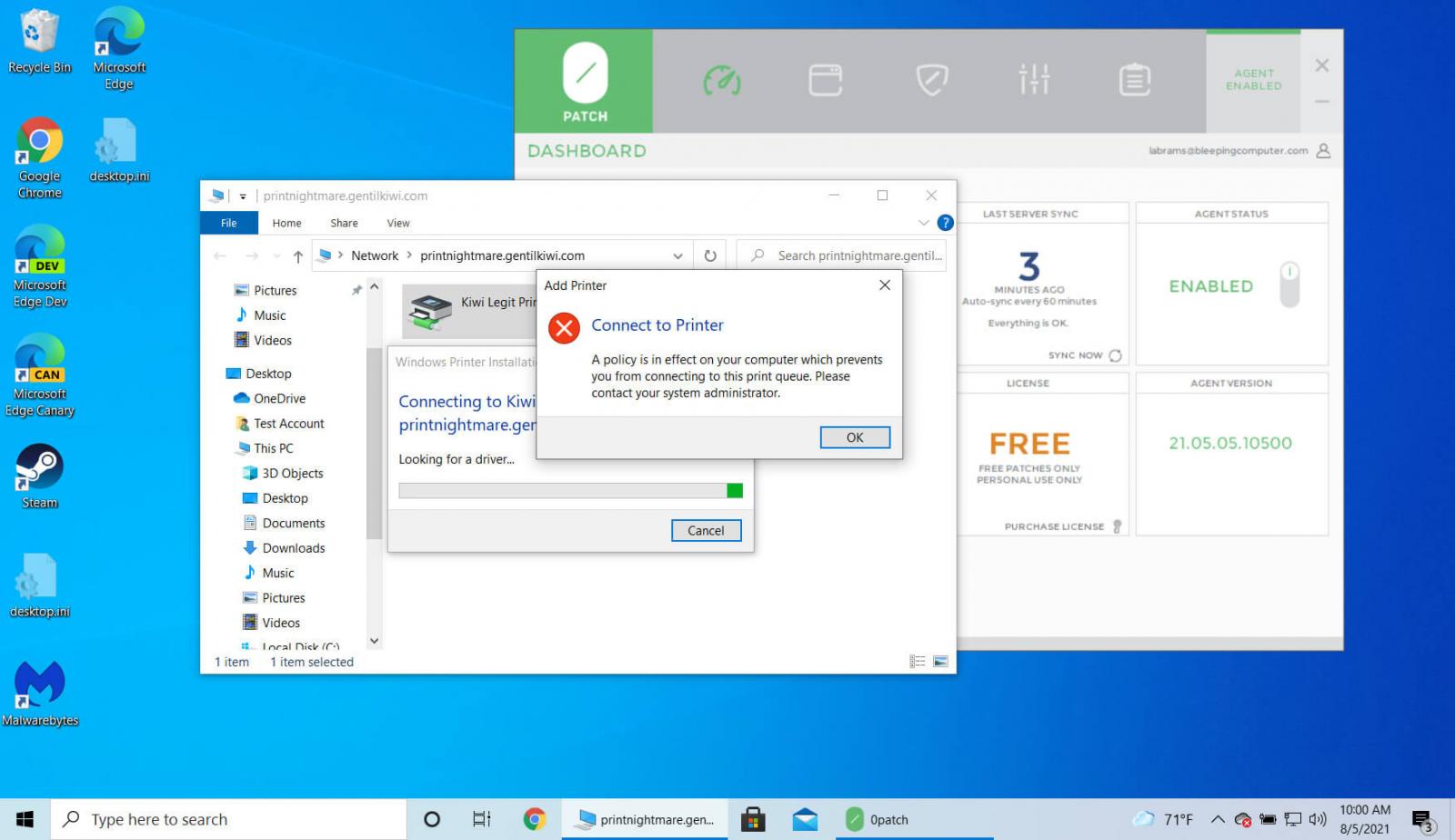
Task: Click the SYNC NOW refresh icon
Action: [1115, 355]
